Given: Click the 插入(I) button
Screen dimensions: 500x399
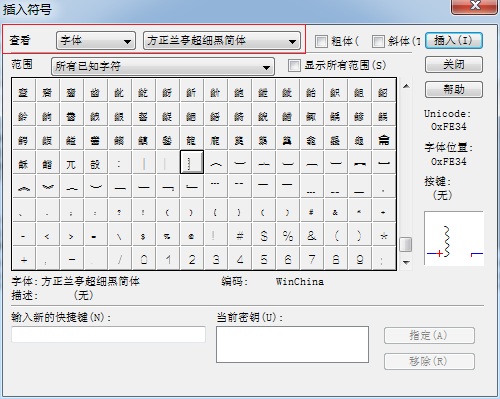Looking at the screenshot, I should coord(454,41).
